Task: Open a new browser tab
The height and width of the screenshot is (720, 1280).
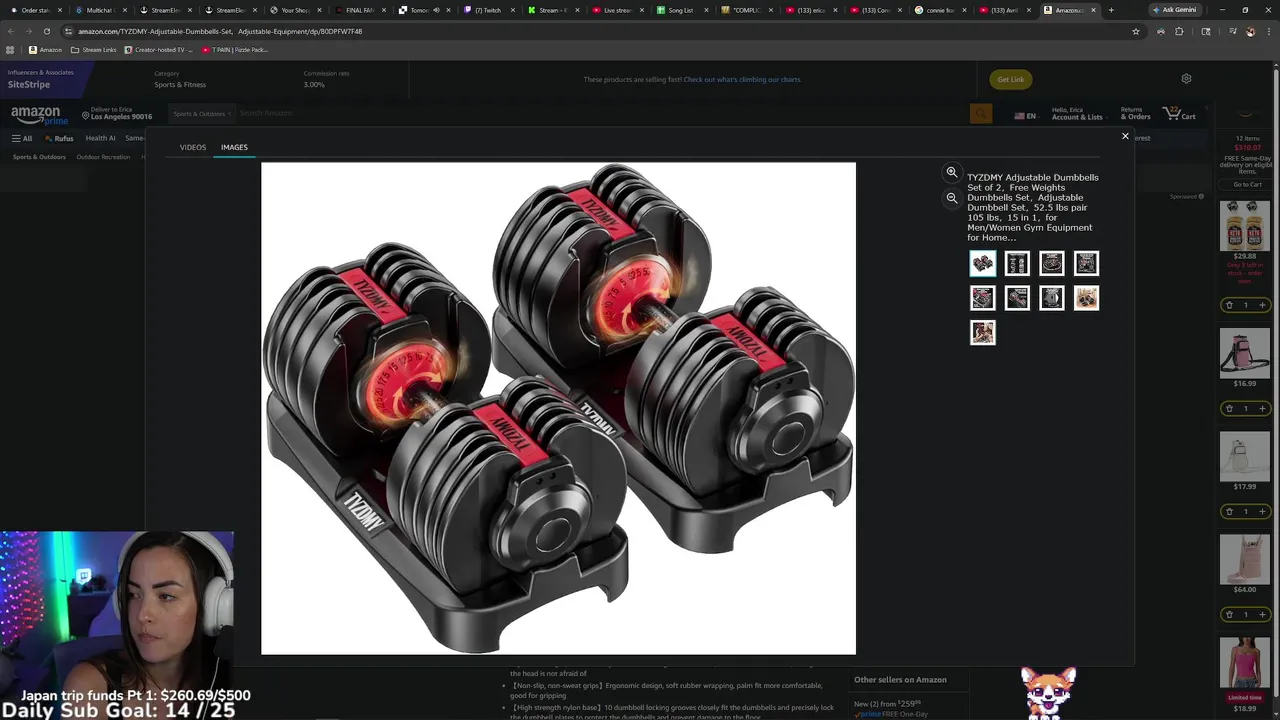Action: click(x=1111, y=10)
